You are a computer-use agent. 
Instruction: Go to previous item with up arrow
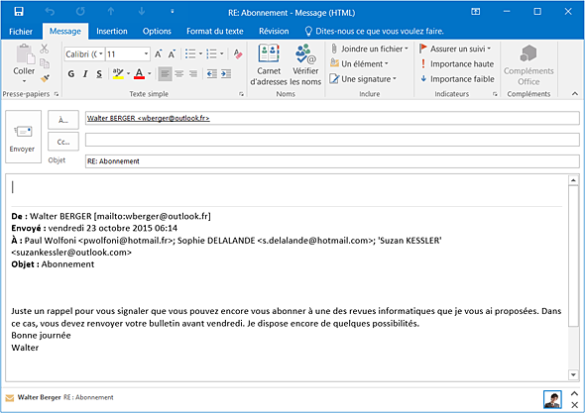pos(111,12)
